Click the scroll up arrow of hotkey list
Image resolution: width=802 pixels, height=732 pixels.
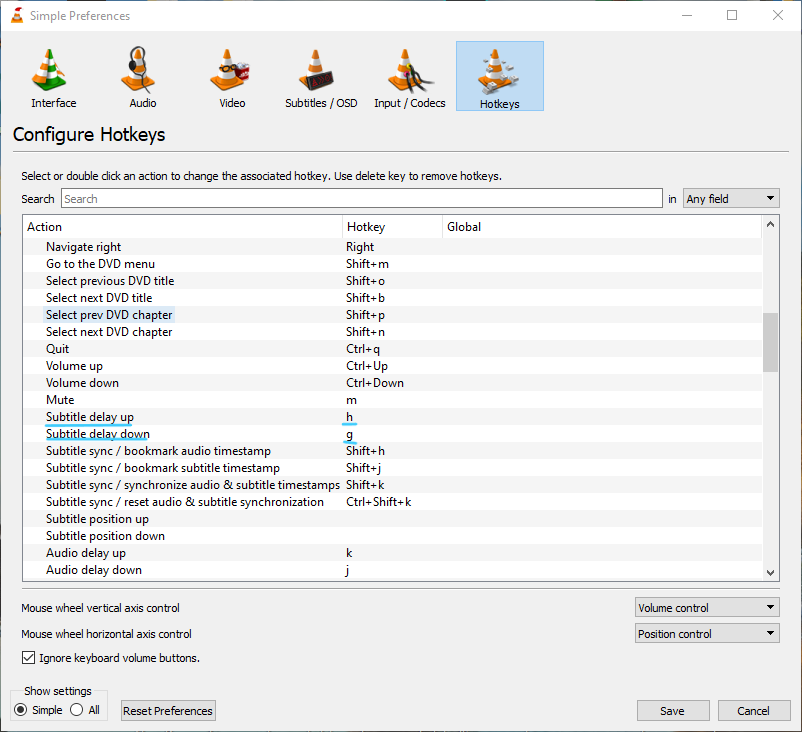point(770,224)
